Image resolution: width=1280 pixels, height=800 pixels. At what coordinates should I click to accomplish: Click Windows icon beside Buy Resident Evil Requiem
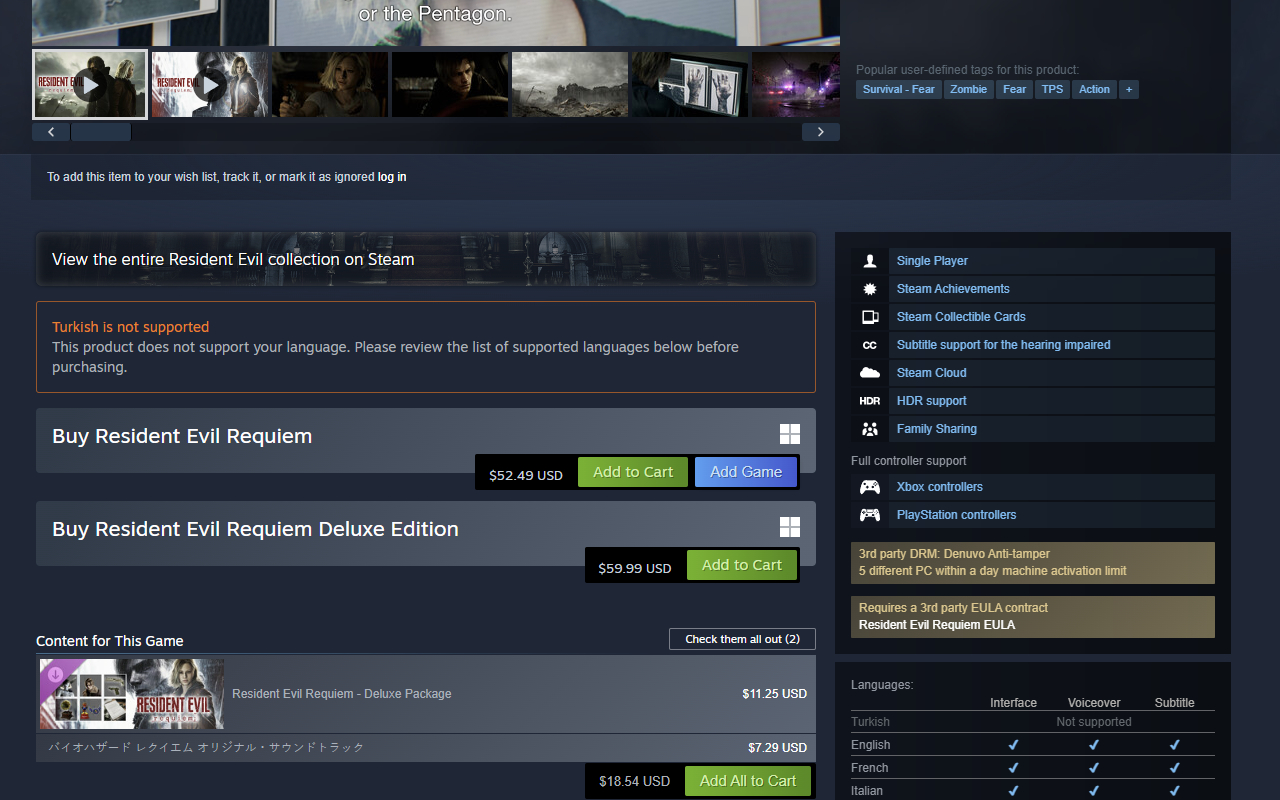[790, 434]
